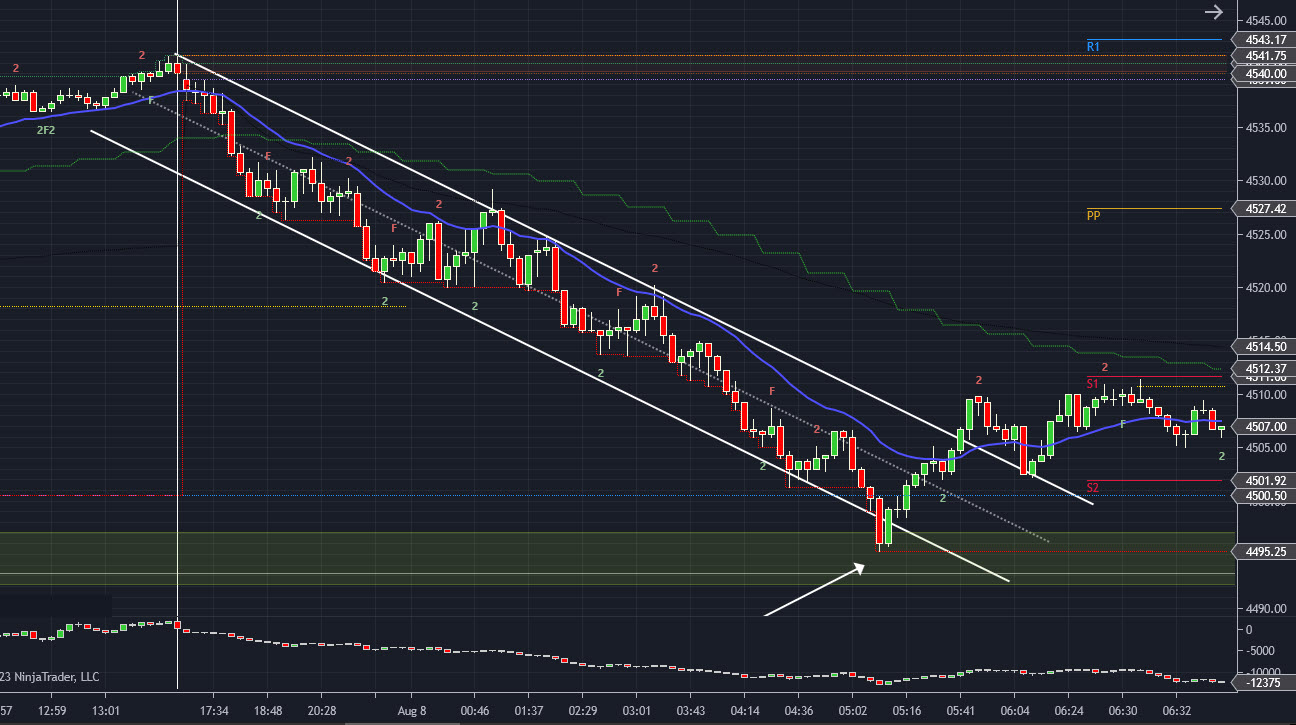Select the 2F2 signal marker
1296x725 pixels.
(46, 130)
